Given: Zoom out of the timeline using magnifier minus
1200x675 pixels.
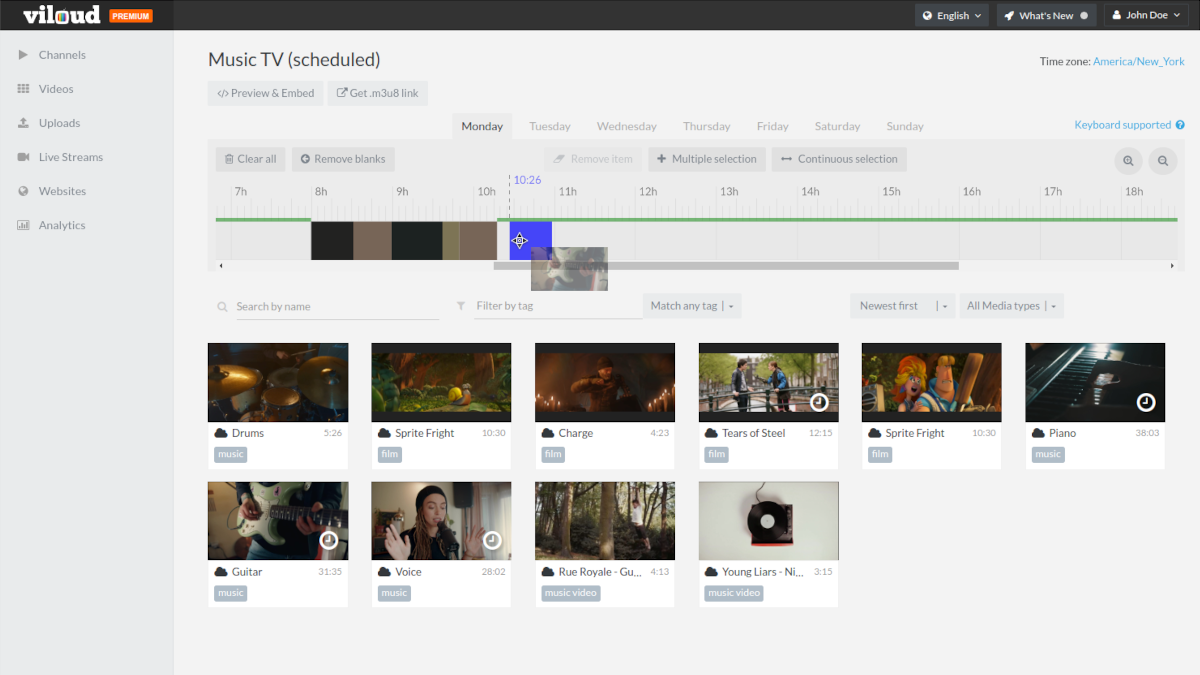Looking at the screenshot, I should coord(1162,160).
